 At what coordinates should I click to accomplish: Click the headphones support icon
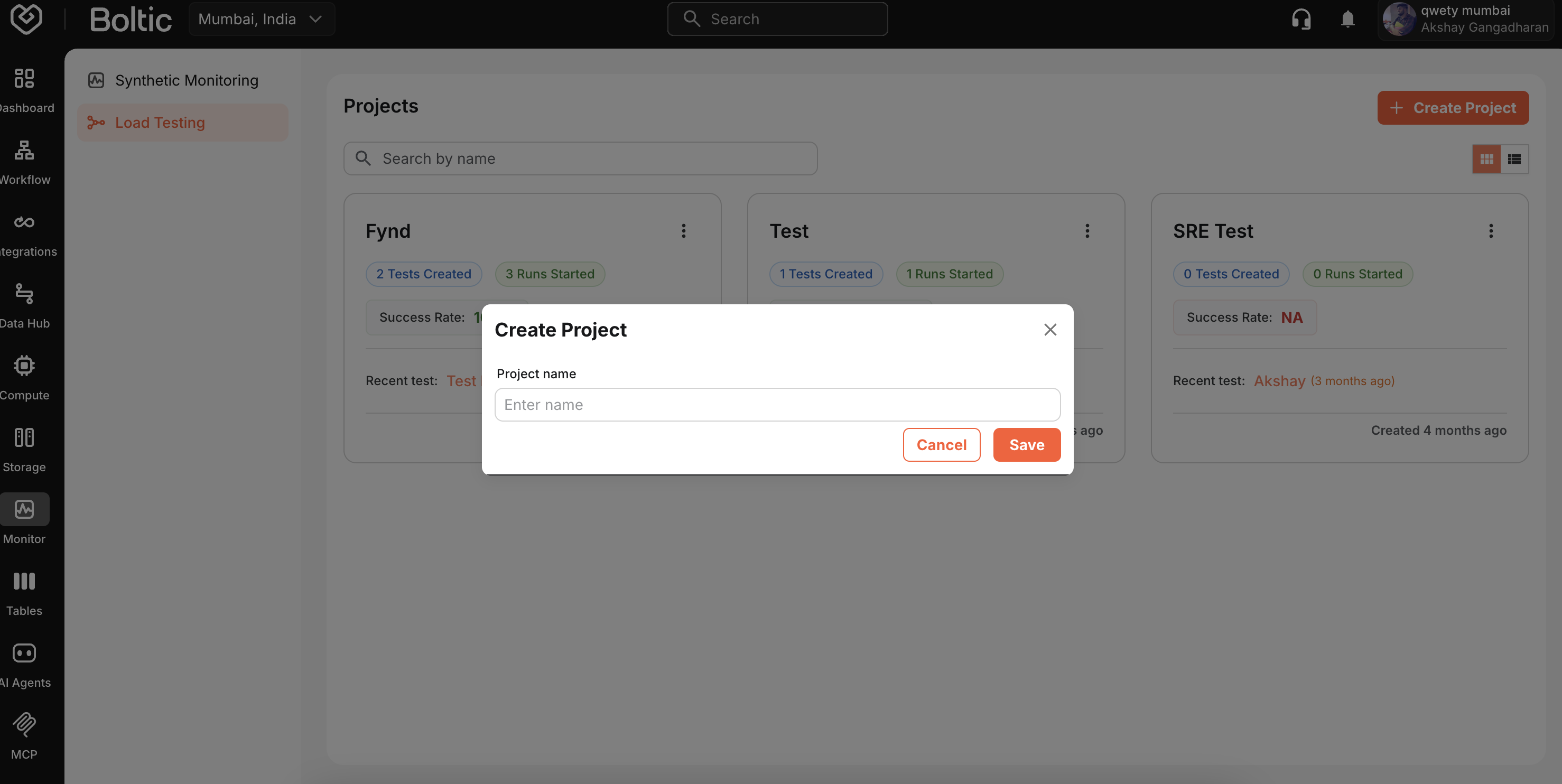point(1300,19)
